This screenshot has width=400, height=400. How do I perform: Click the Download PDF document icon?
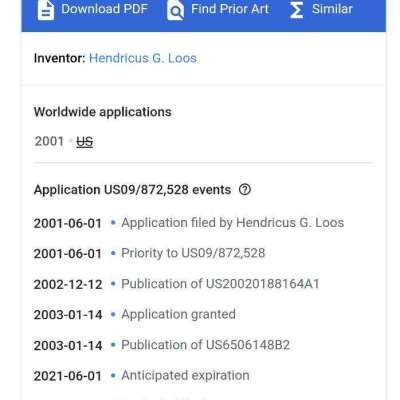click(46, 10)
